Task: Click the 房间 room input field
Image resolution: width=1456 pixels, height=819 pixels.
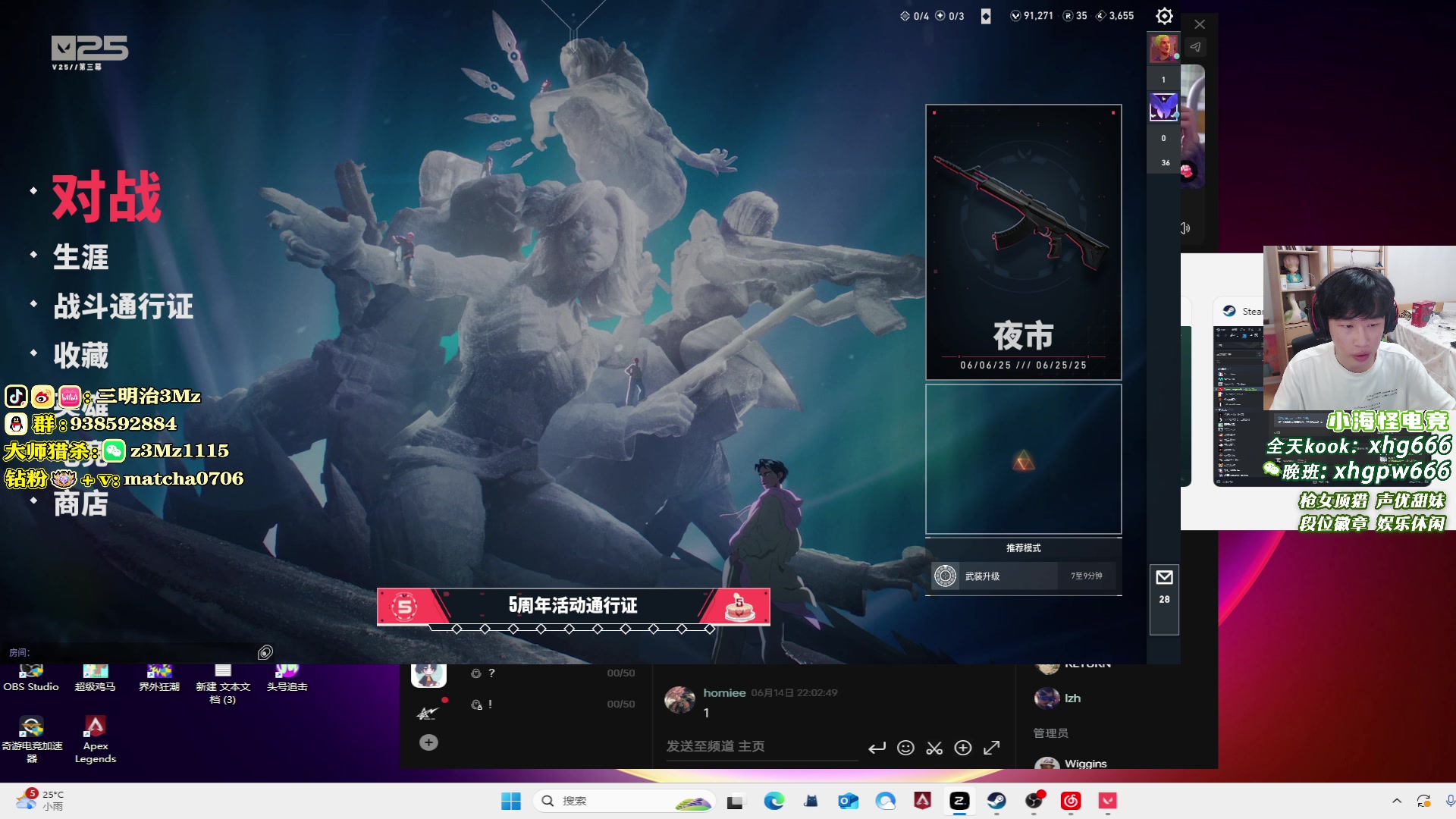Action: (x=129, y=652)
